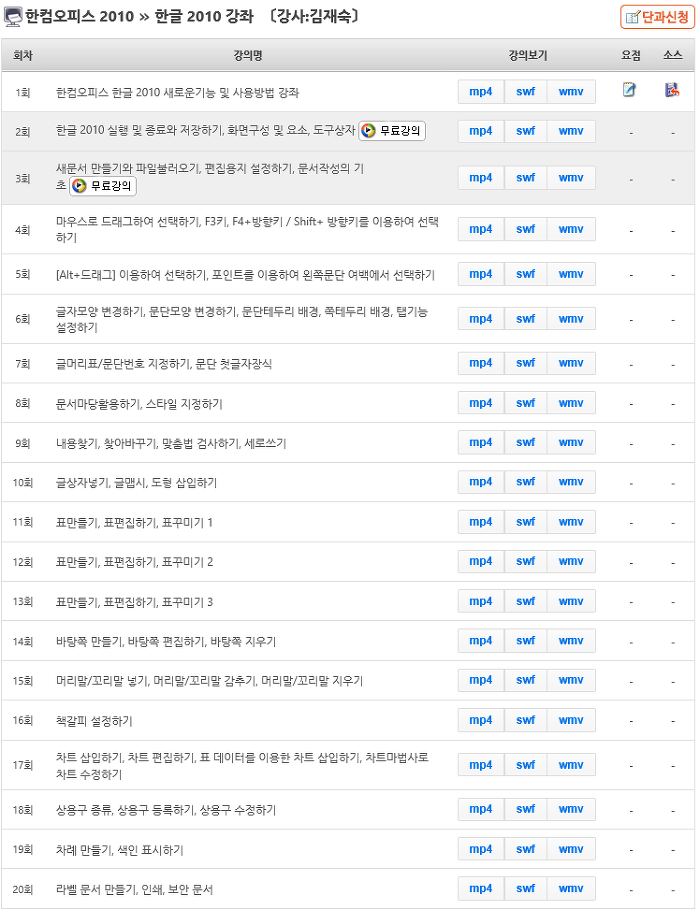Viewport: 700px width, 910px height.
Task: Select lecture title '책갈피 설정하기'
Action: point(94,721)
